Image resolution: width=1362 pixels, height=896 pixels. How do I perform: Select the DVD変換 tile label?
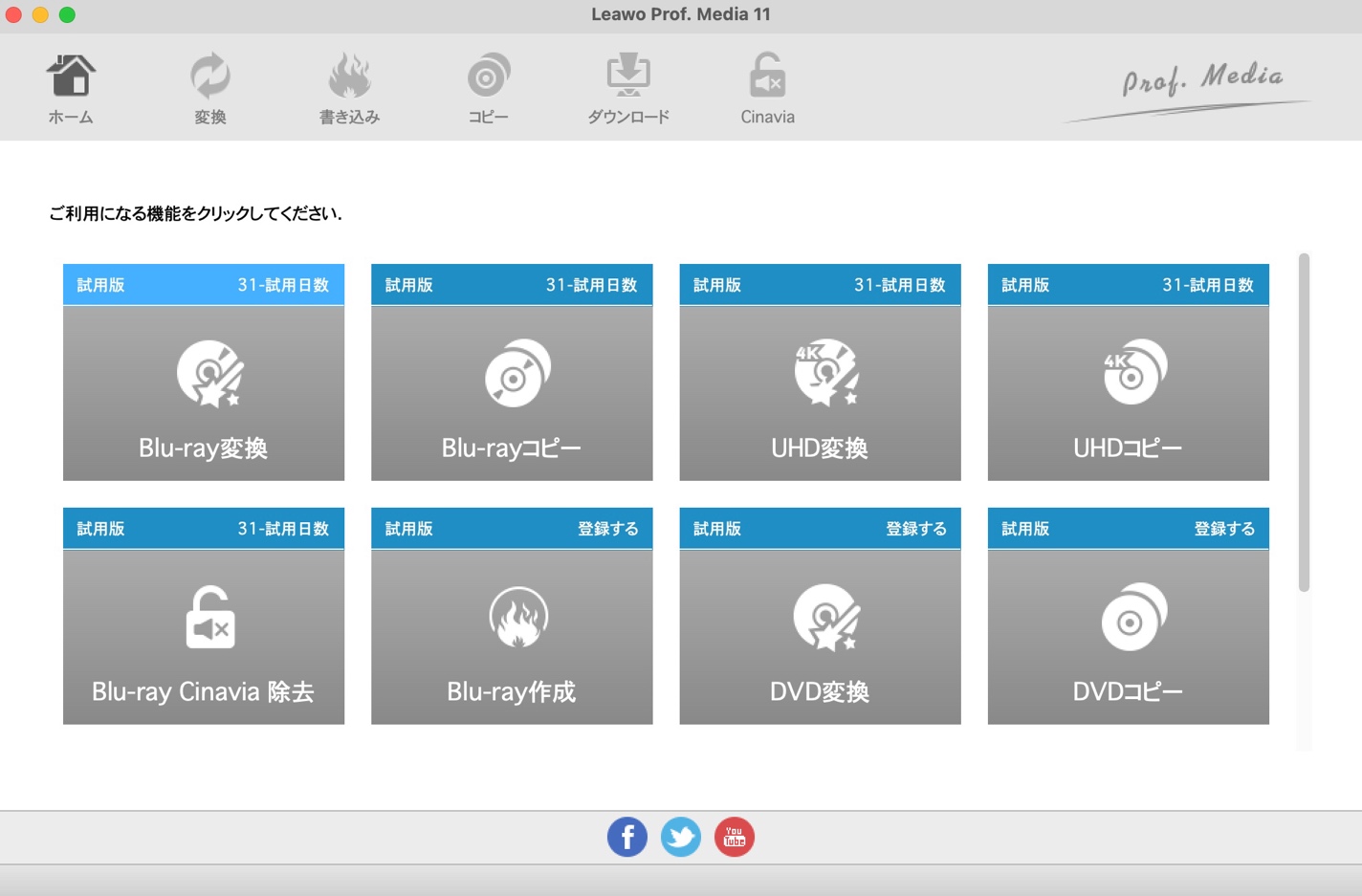tap(820, 691)
